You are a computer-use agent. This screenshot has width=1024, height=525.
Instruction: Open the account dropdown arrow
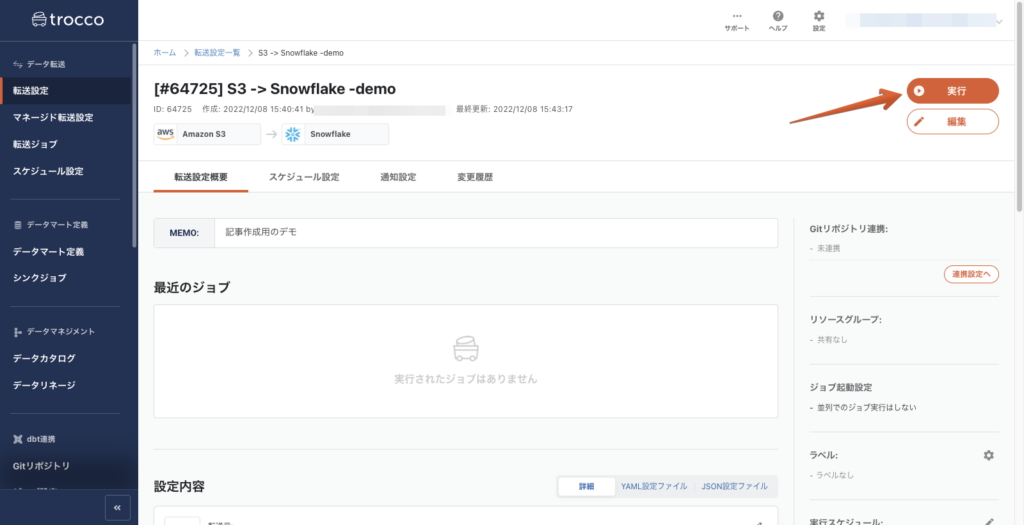998,21
